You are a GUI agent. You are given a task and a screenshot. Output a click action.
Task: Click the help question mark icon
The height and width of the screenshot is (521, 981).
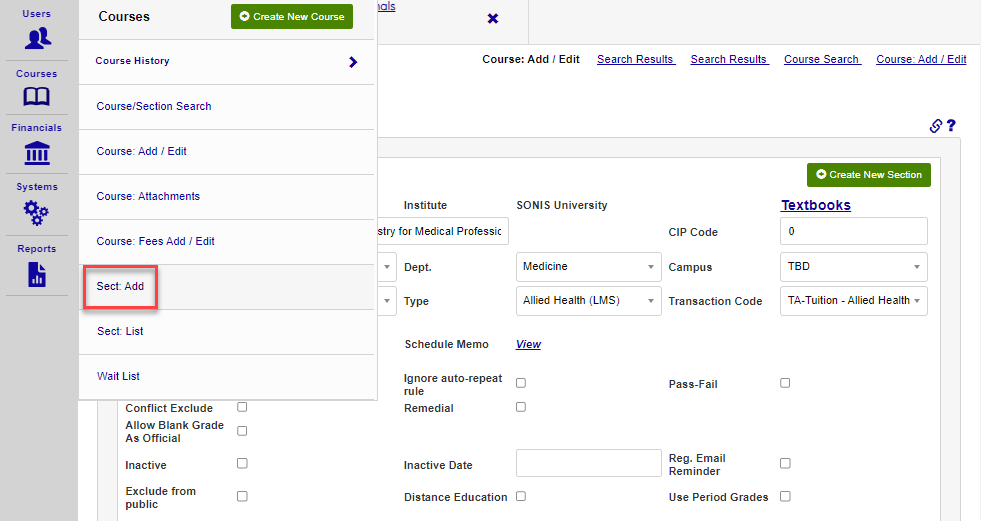pos(951,126)
